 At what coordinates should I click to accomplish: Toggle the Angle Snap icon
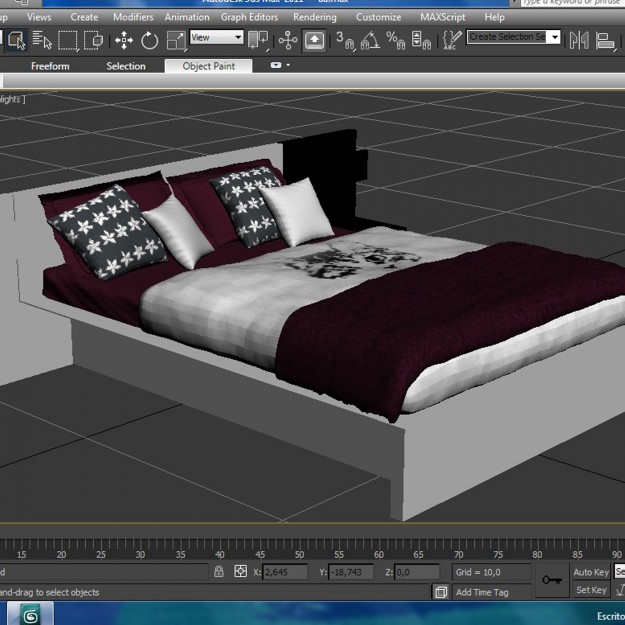pyautogui.click(x=370, y=40)
